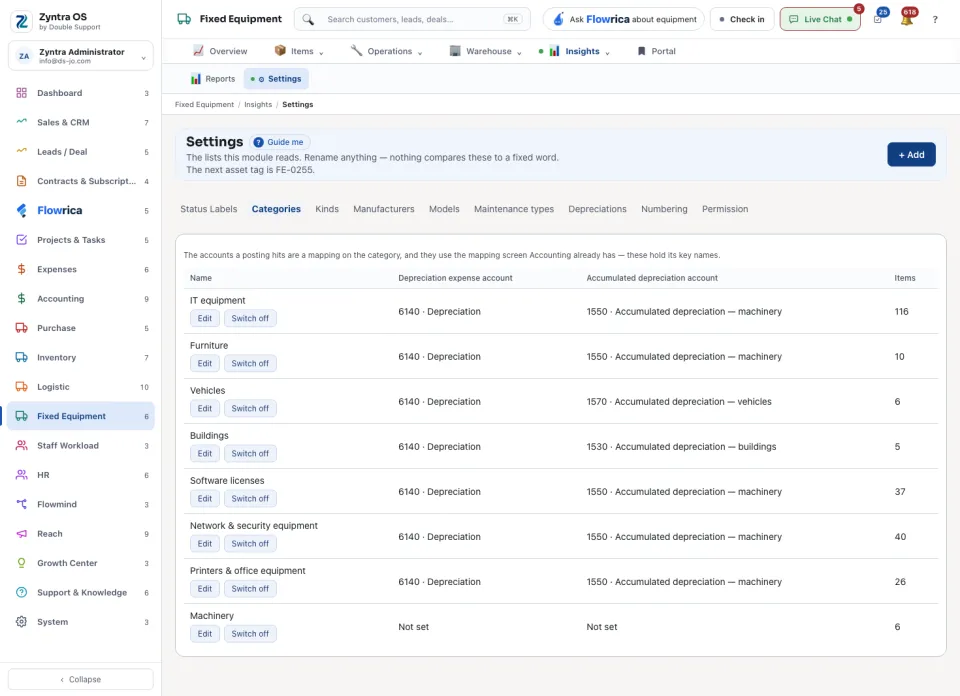Click the System gear icon
960x696 pixels.
(x=21, y=622)
